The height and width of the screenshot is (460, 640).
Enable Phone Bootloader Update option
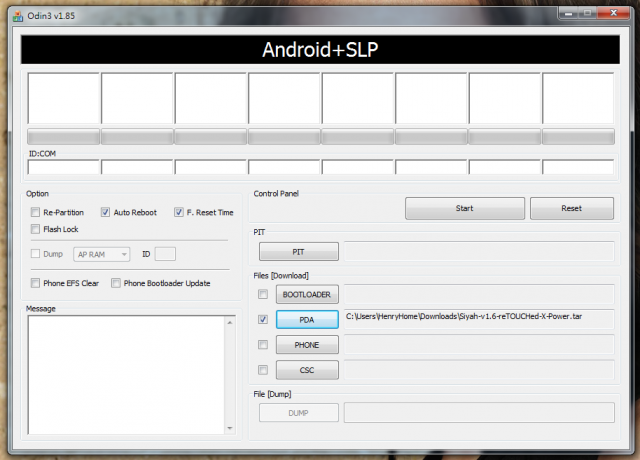pyautogui.click(x=116, y=283)
